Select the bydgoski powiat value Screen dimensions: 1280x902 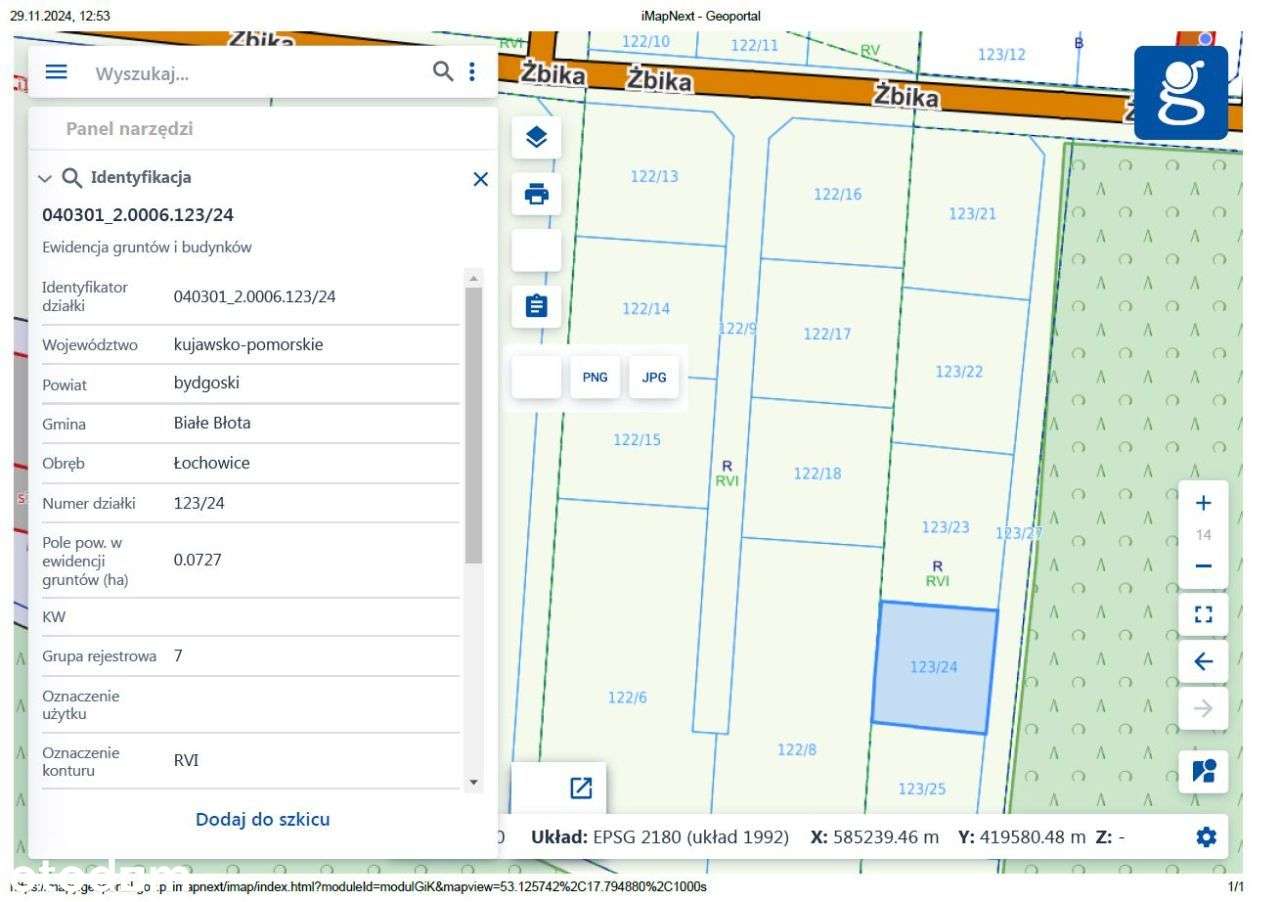206,383
